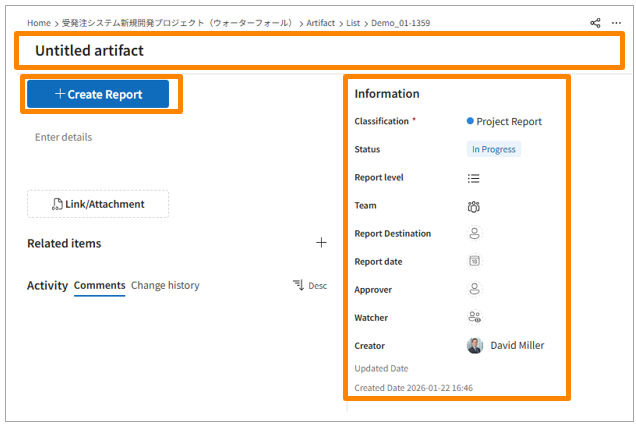Add a Watcher via people icon
Screen dimensions: 636x426
(x=474, y=318)
